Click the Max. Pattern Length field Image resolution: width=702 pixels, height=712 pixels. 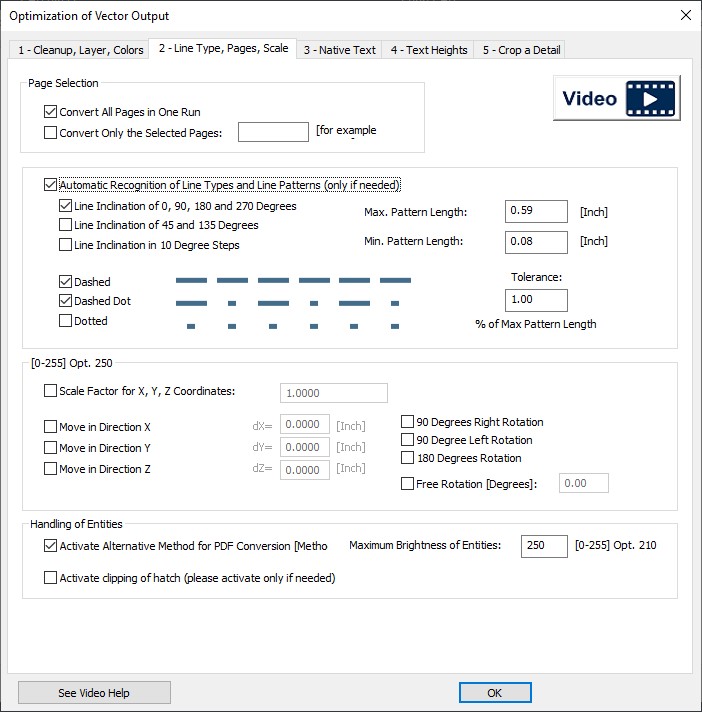coord(536,211)
